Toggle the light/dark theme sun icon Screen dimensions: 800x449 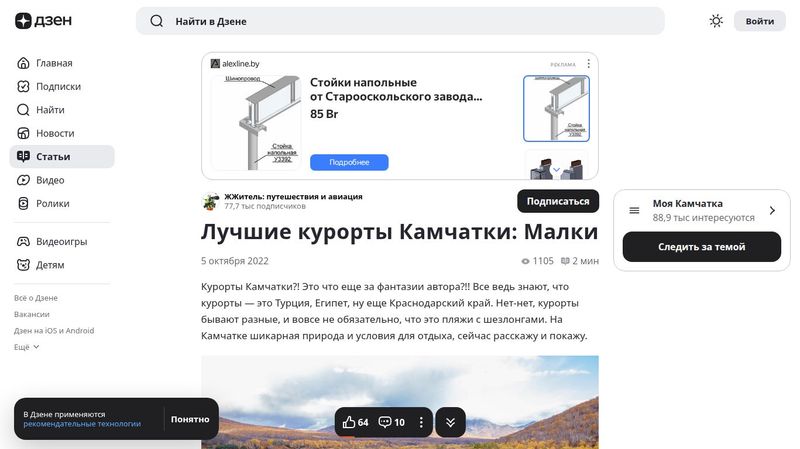716,21
